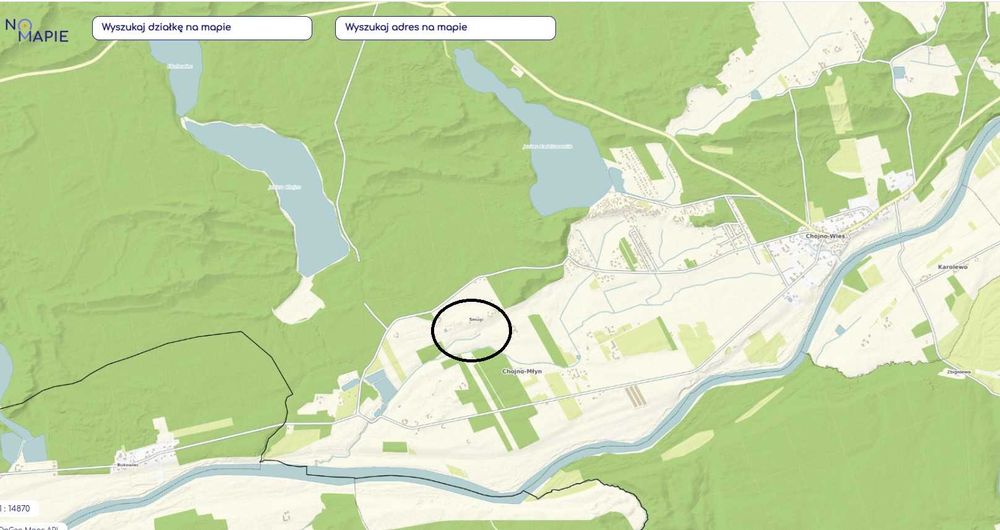Focus the 'Wyszukaj działkę na mapie' search field
Screen dimensions: 1000x530
click(202, 28)
